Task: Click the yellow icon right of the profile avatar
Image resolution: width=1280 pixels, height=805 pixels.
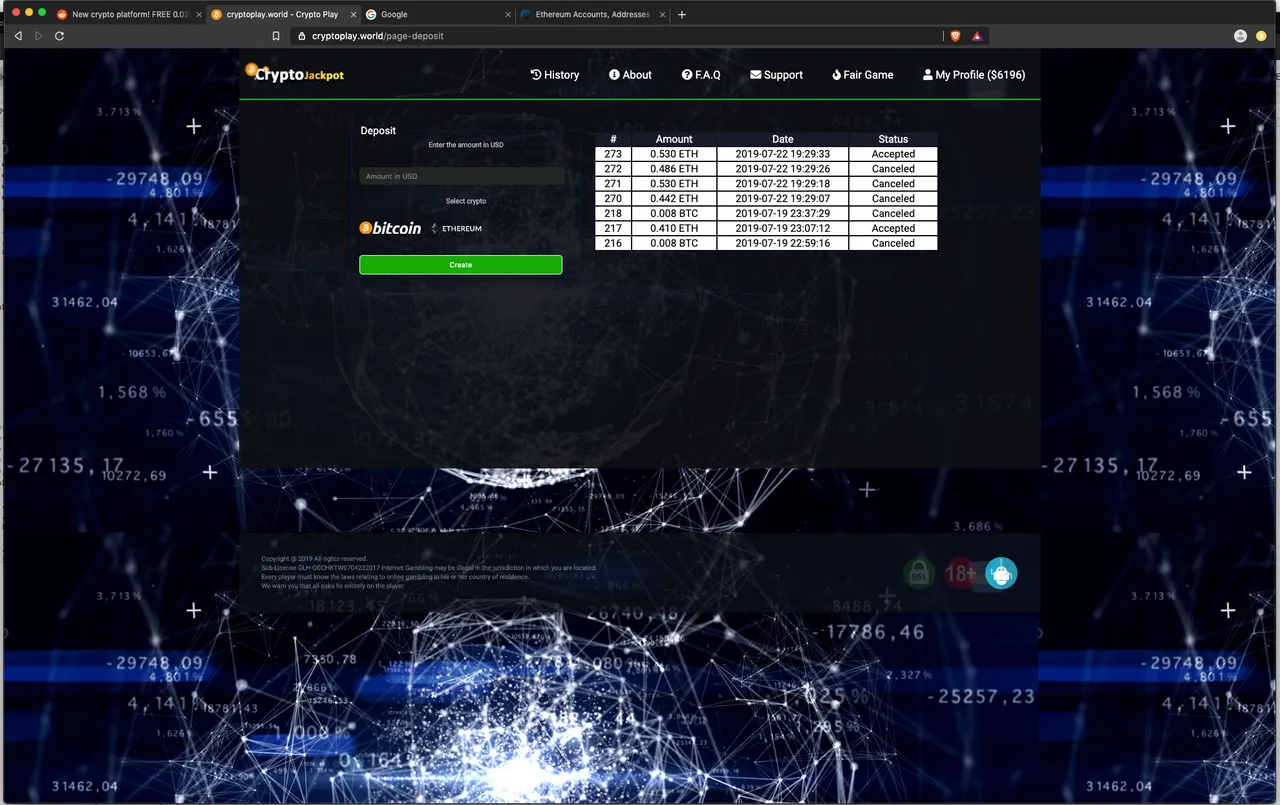Action: (1261, 36)
